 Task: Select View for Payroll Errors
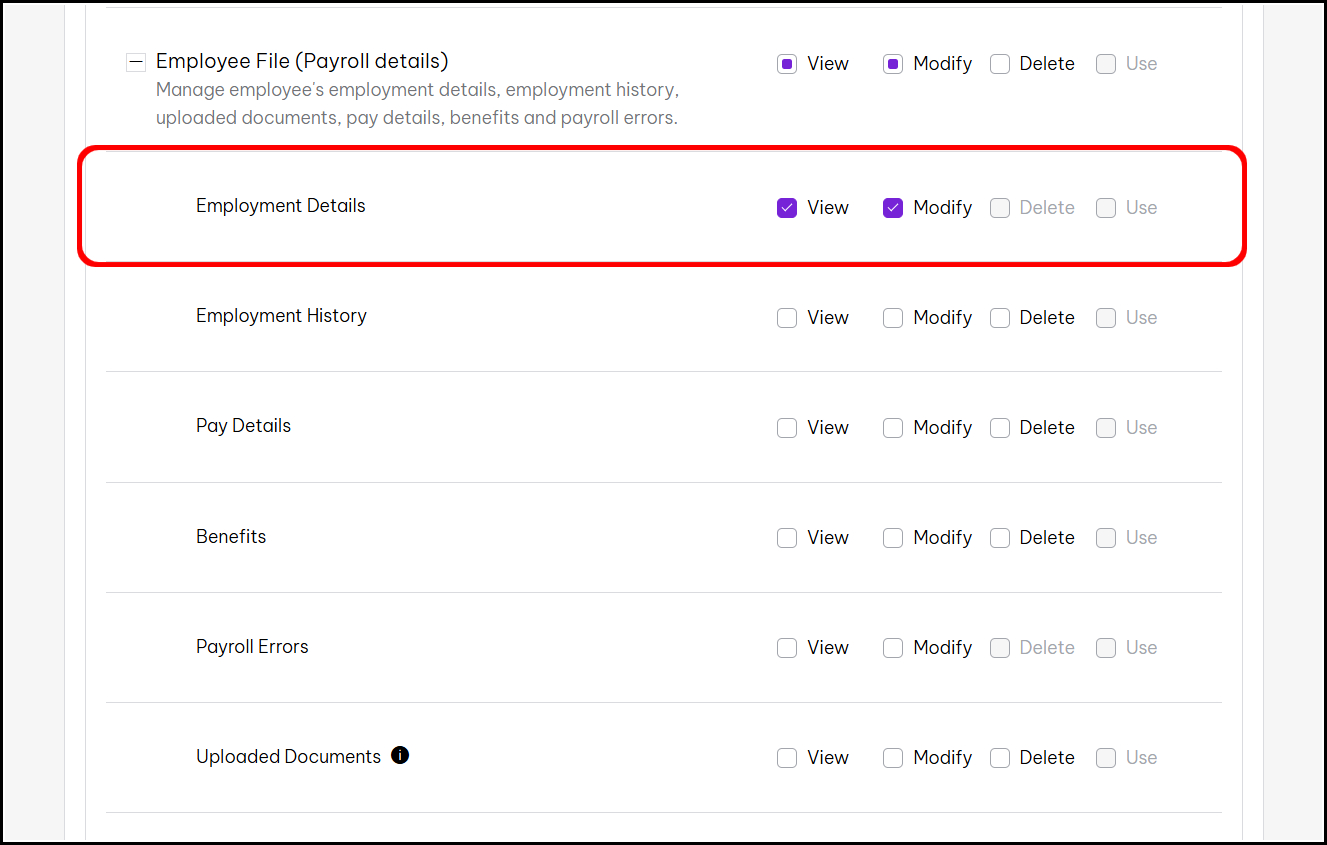click(x=787, y=648)
